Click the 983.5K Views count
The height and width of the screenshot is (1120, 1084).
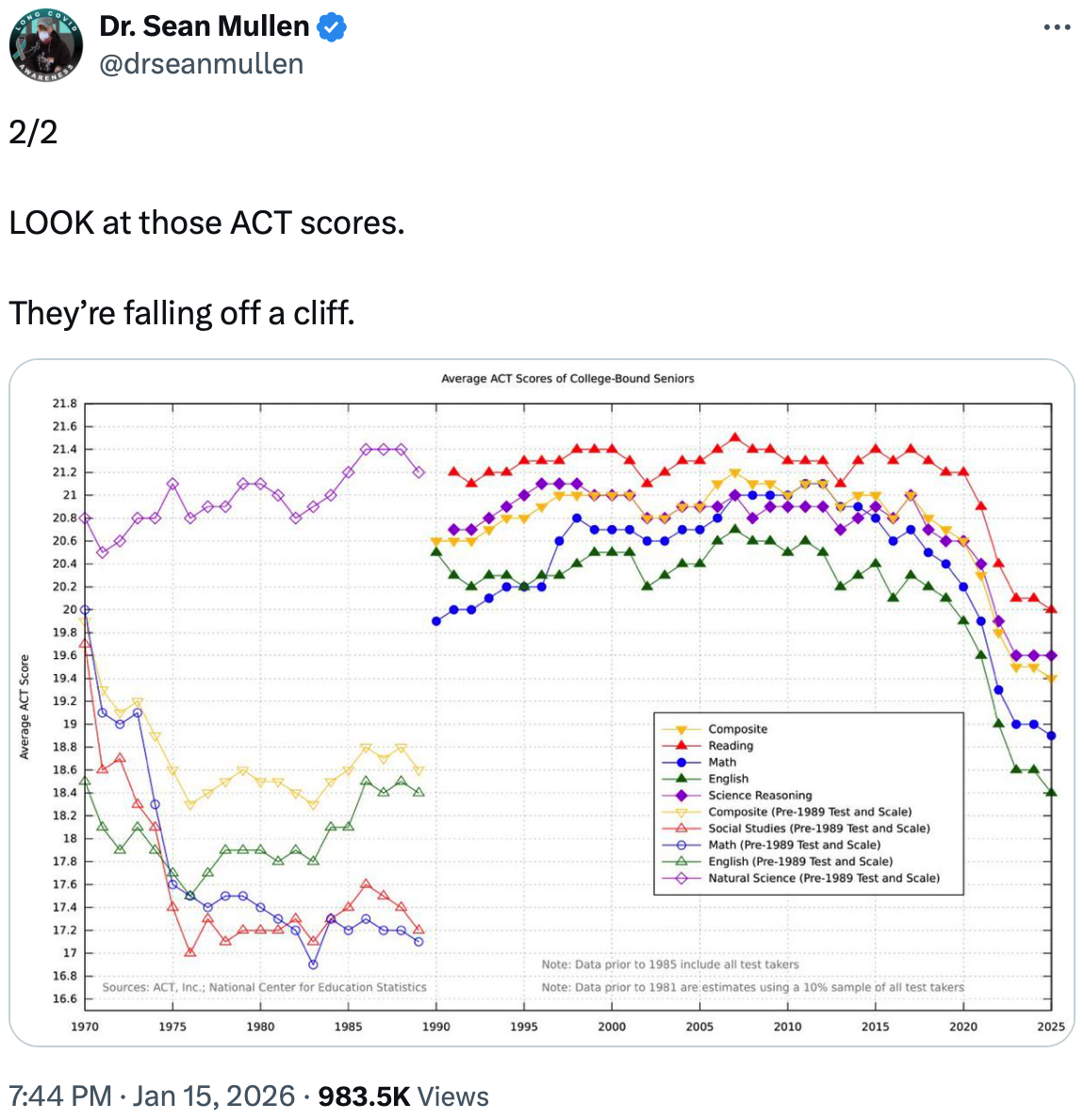(x=403, y=1096)
